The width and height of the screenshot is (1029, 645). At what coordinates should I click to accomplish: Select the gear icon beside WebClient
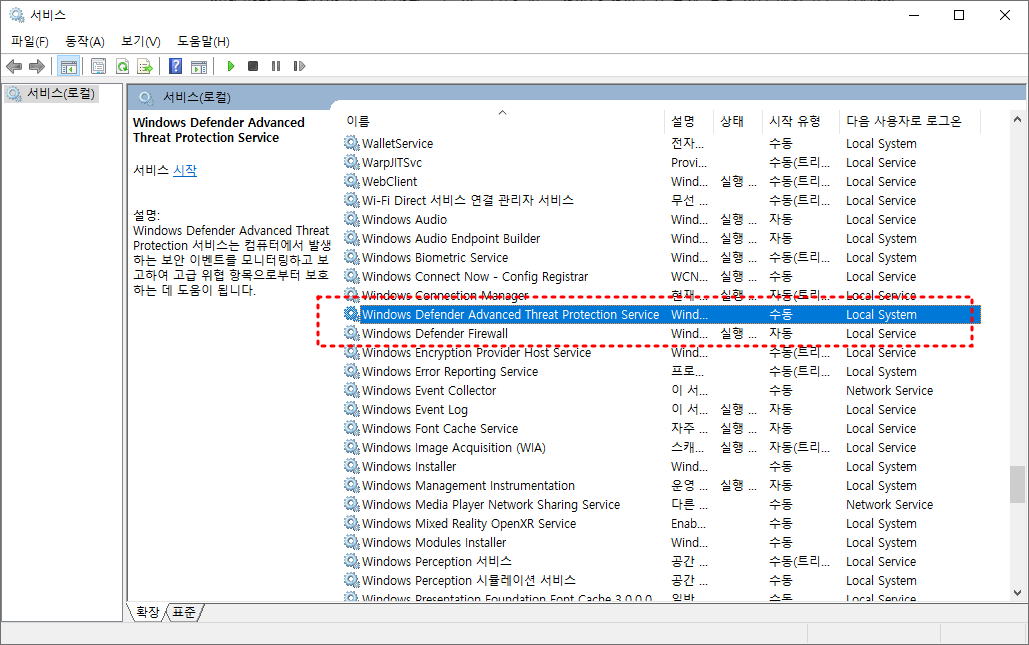[x=352, y=181]
